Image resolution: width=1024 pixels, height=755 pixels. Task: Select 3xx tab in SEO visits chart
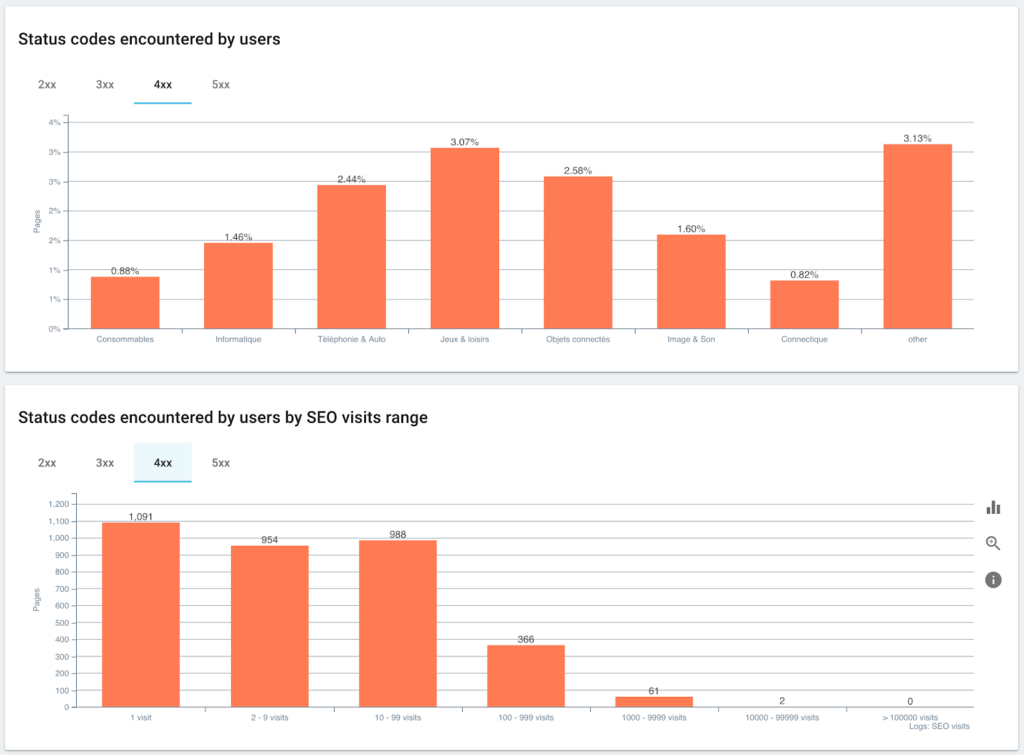pyautogui.click(x=105, y=463)
